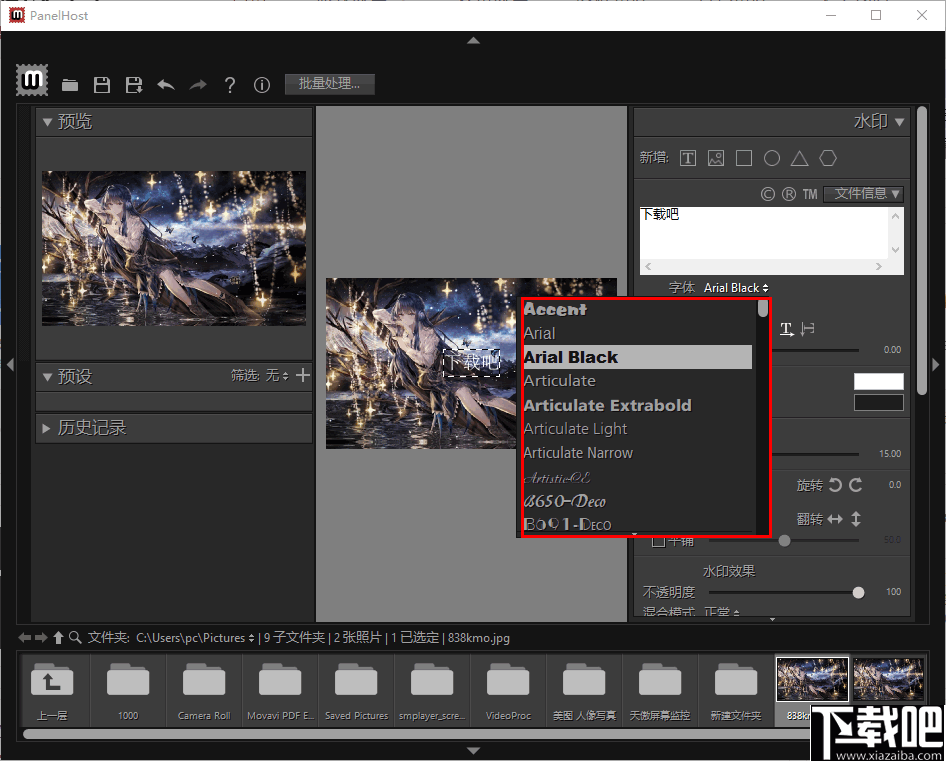Click the opacity slider handle
The height and width of the screenshot is (761, 946).
click(x=859, y=593)
